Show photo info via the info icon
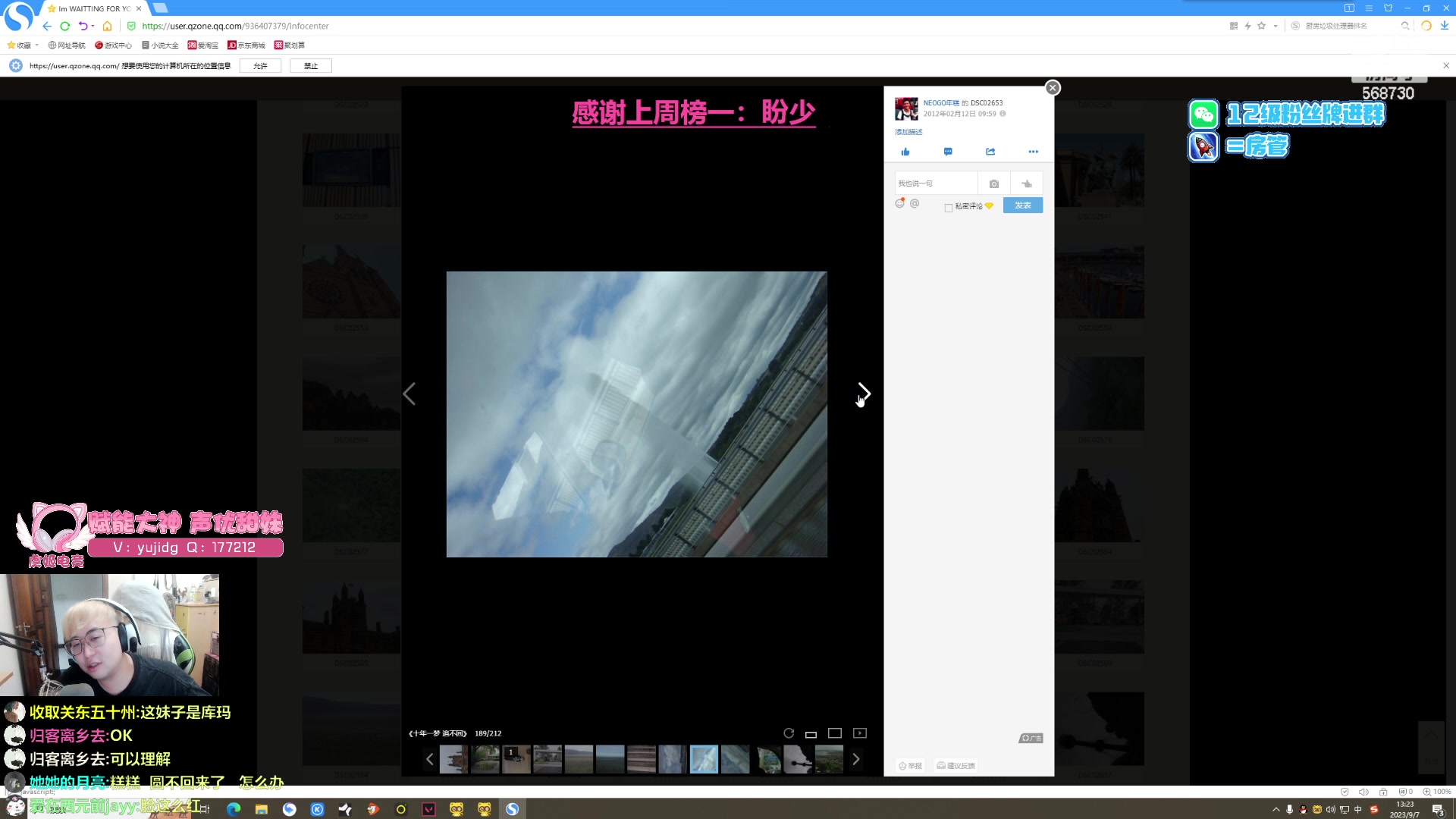 1003,114
